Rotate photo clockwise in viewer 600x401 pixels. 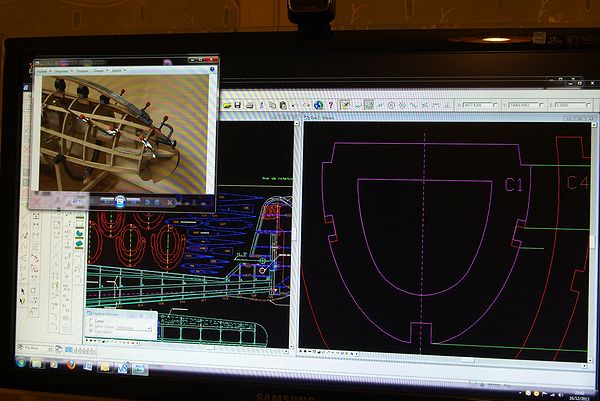click(157, 202)
